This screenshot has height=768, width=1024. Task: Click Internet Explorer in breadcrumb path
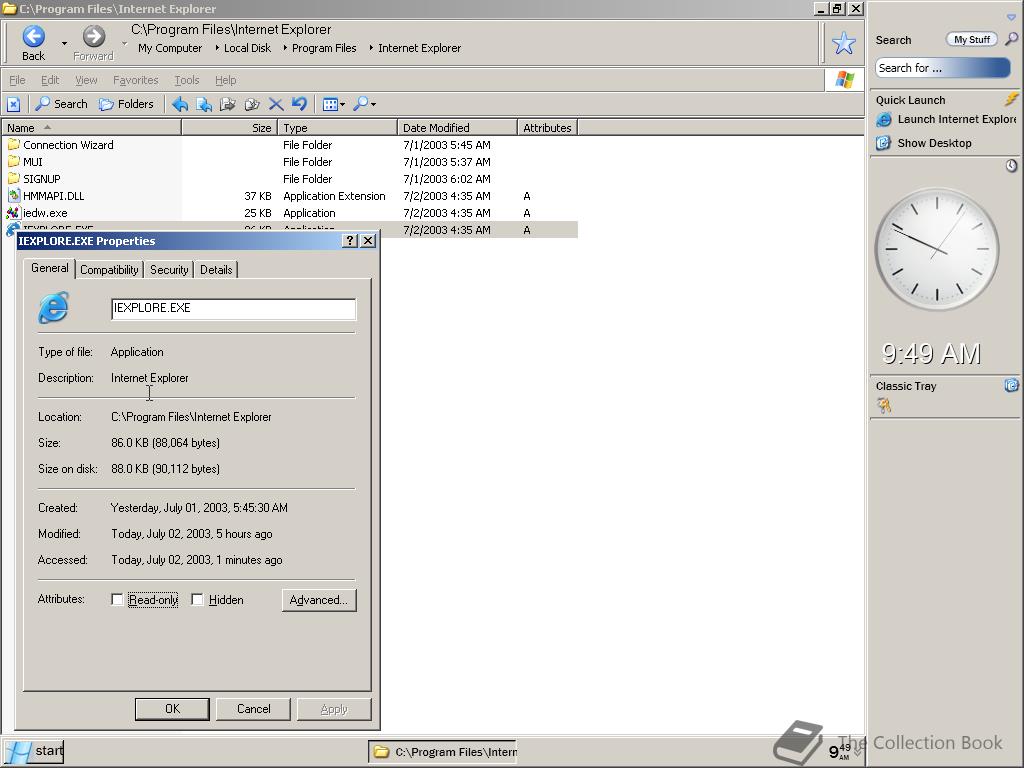coord(419,48)
